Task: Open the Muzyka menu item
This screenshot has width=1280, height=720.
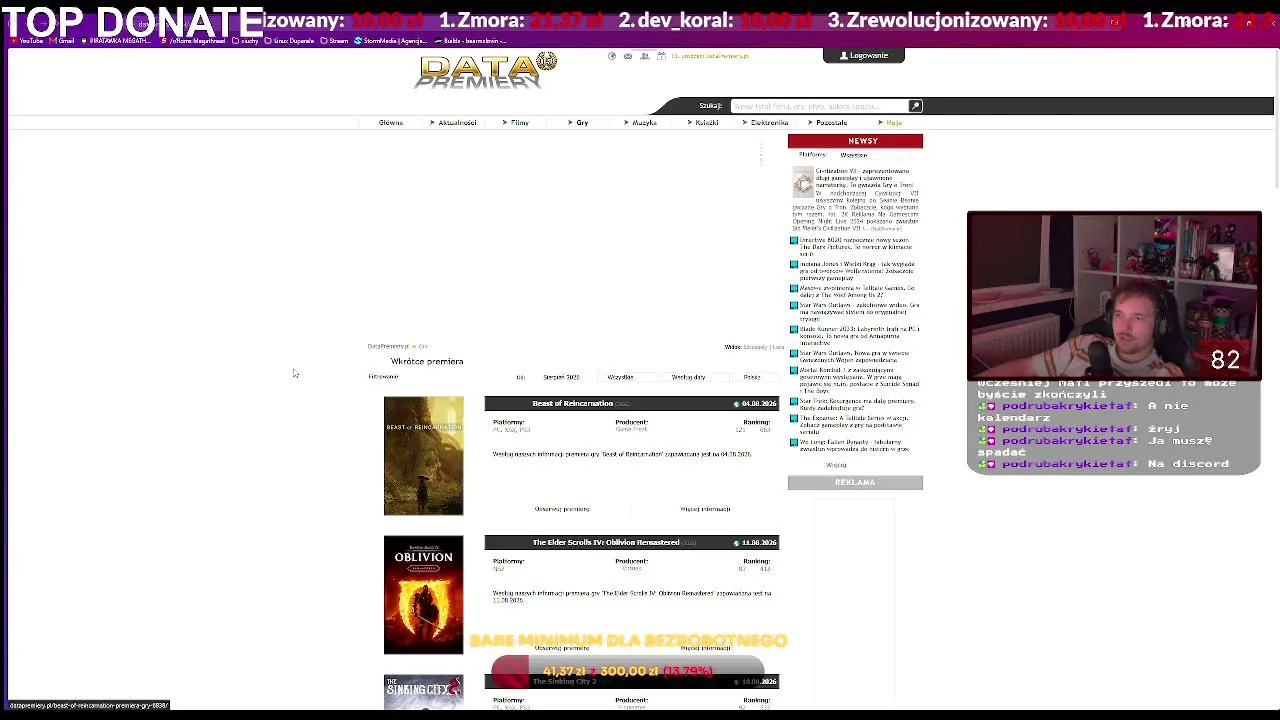Action: click(643, 123)
